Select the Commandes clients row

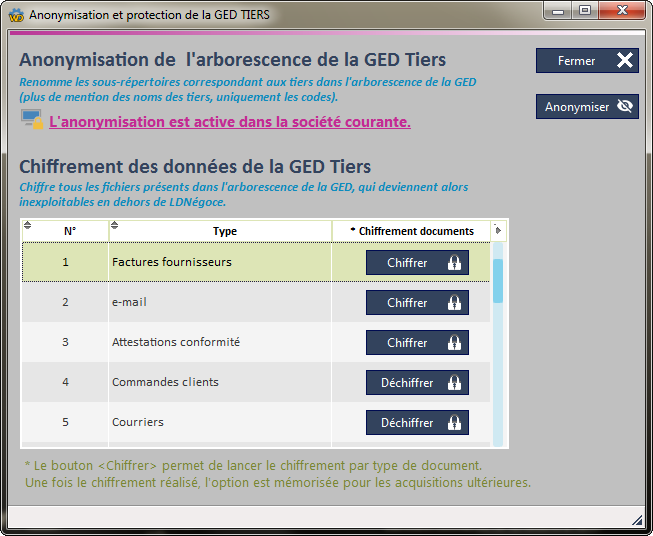coord(165,383)
